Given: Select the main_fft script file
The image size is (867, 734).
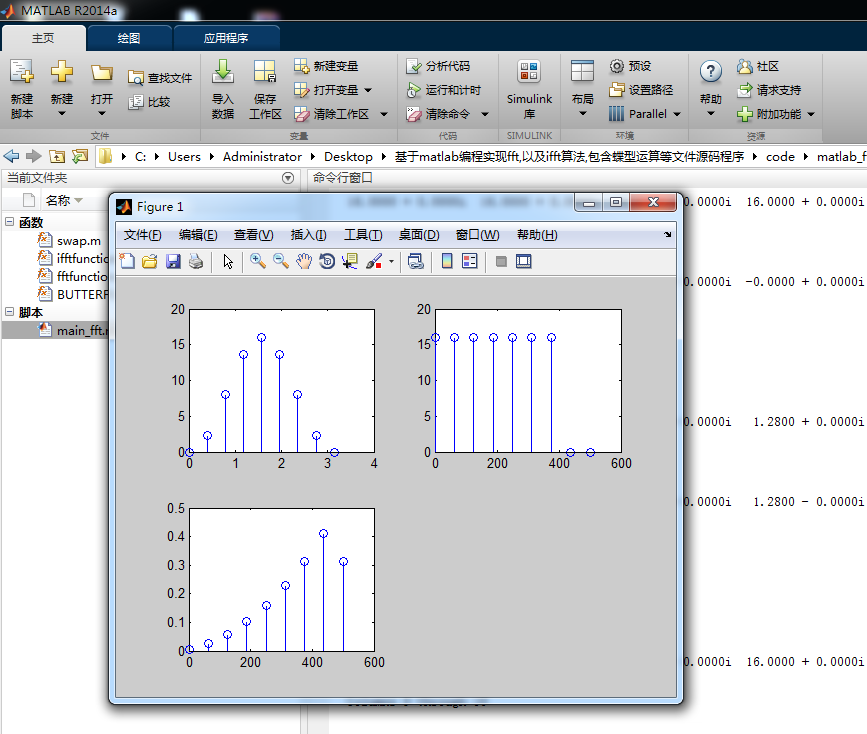Looking at the screenshot, I should point(73,330).
